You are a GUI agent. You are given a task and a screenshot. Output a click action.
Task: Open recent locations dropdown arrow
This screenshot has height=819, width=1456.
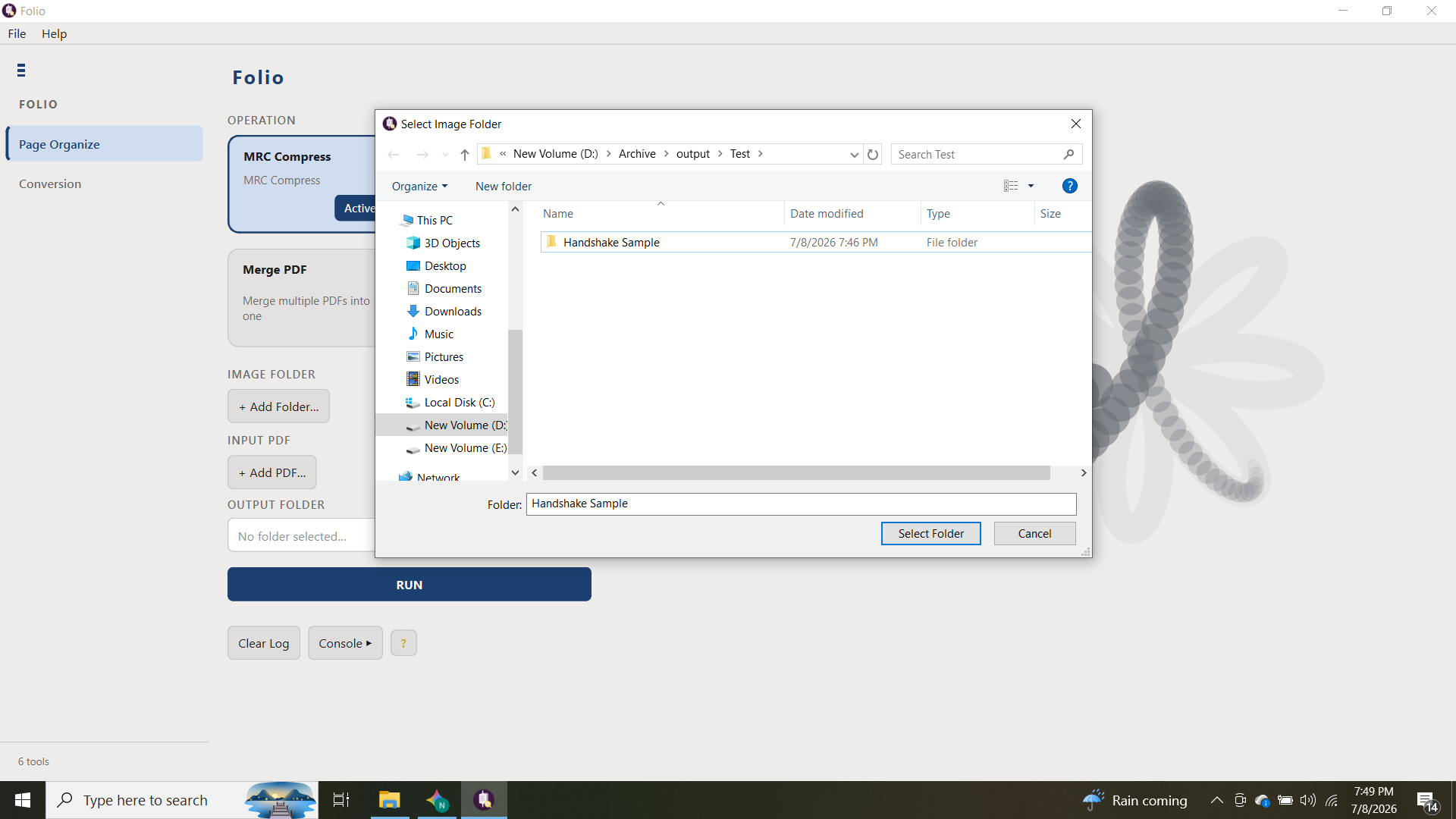[445, 155]
